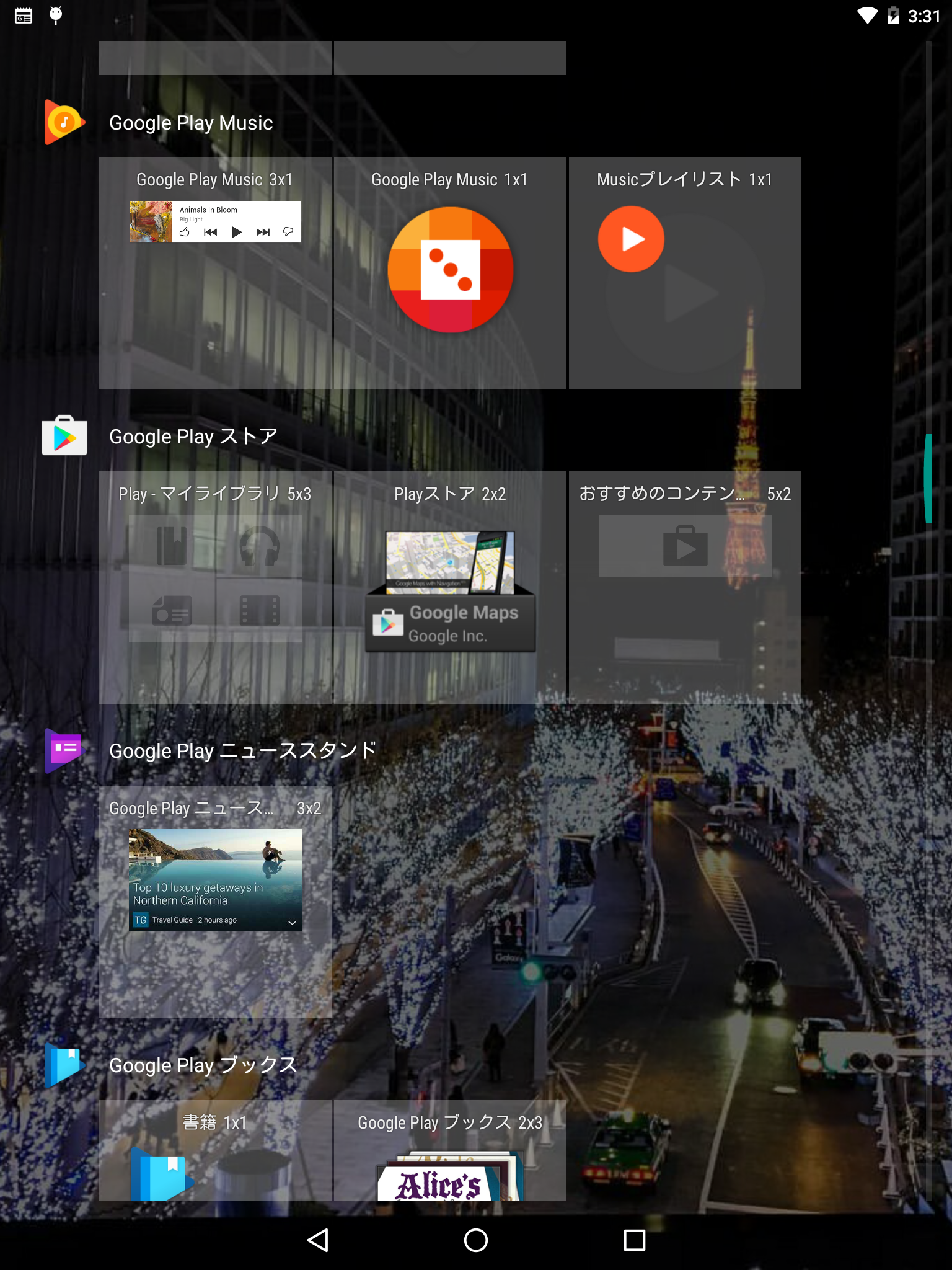Tap the books icon in マイライブラリ preview
Screen dimensions: 952x1270
[x=172, y=546]
